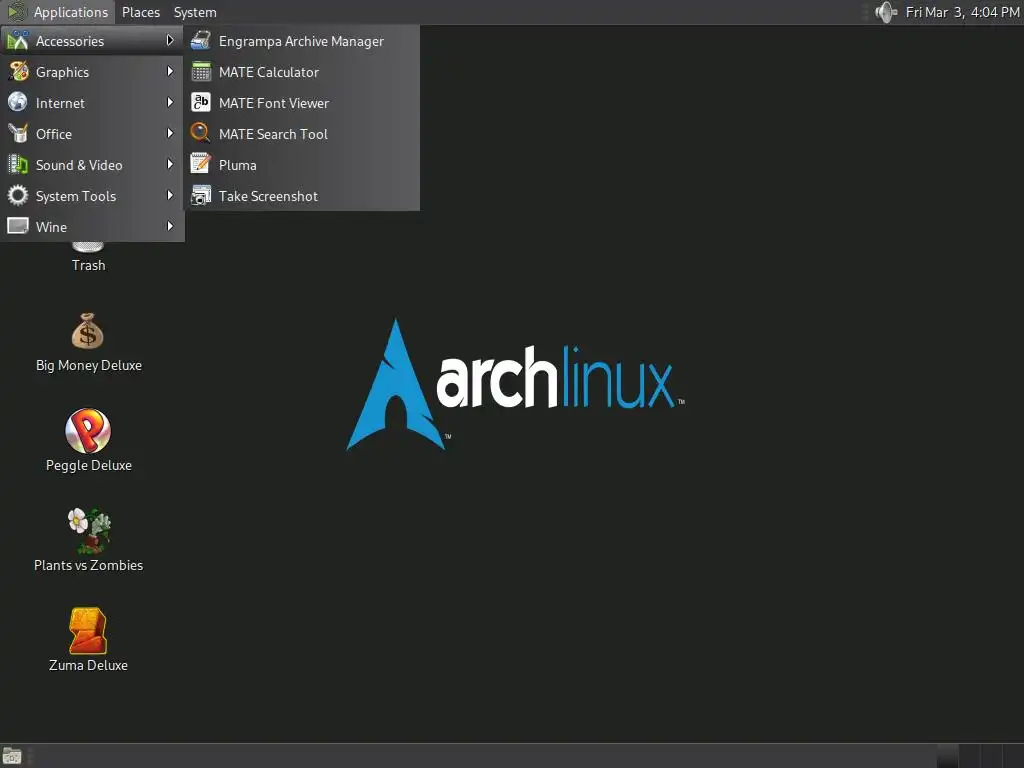Viewport: 1024px width, 768px height.
Task: Click the Internet globe icon
Action: tap(18, 103)
